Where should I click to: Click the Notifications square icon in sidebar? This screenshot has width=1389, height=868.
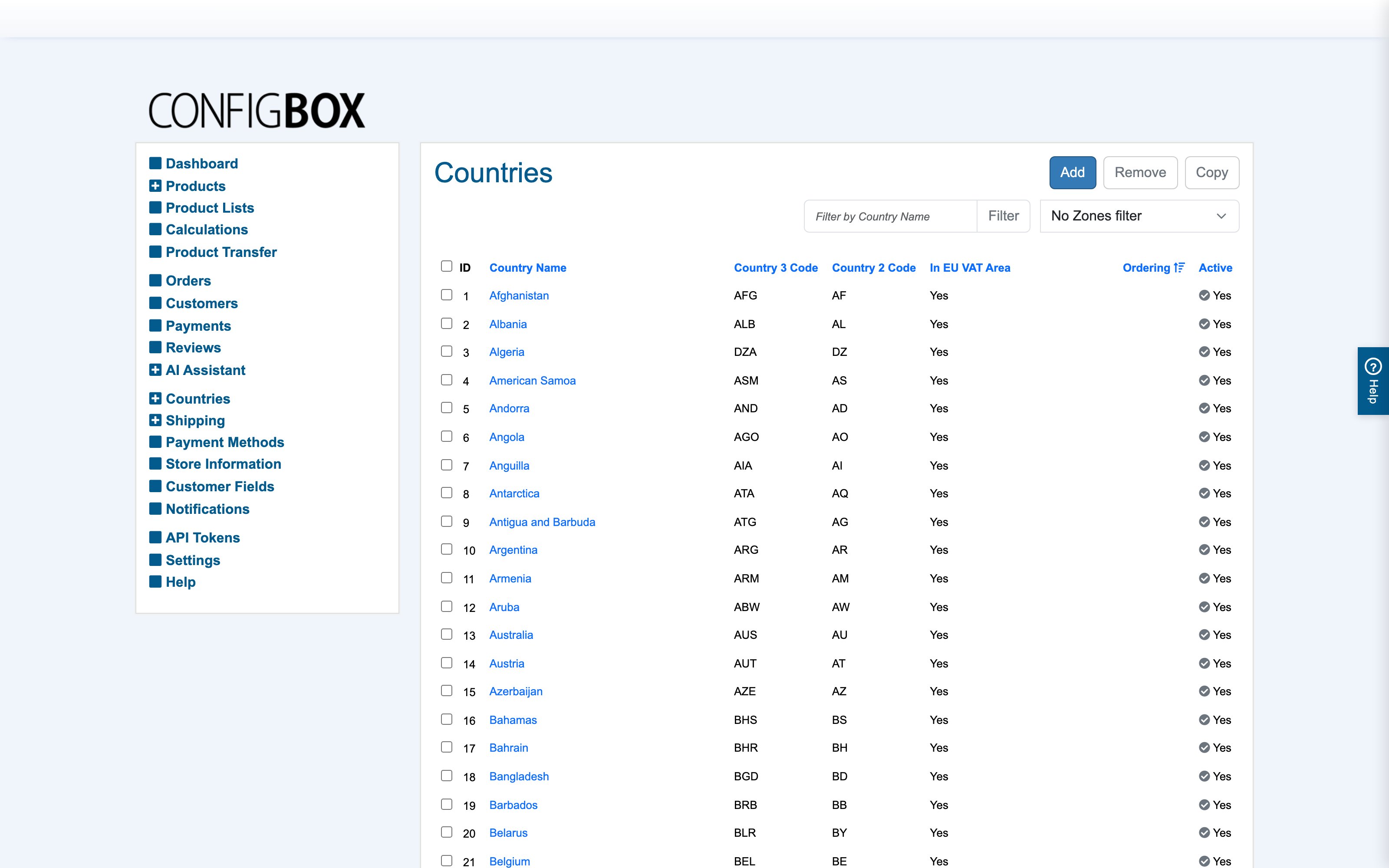click(155, 509)
